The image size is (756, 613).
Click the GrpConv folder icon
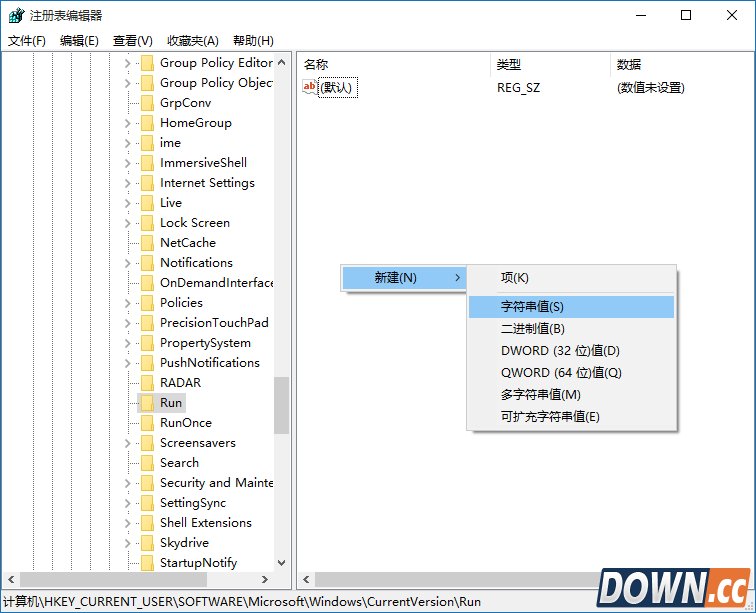147,103
